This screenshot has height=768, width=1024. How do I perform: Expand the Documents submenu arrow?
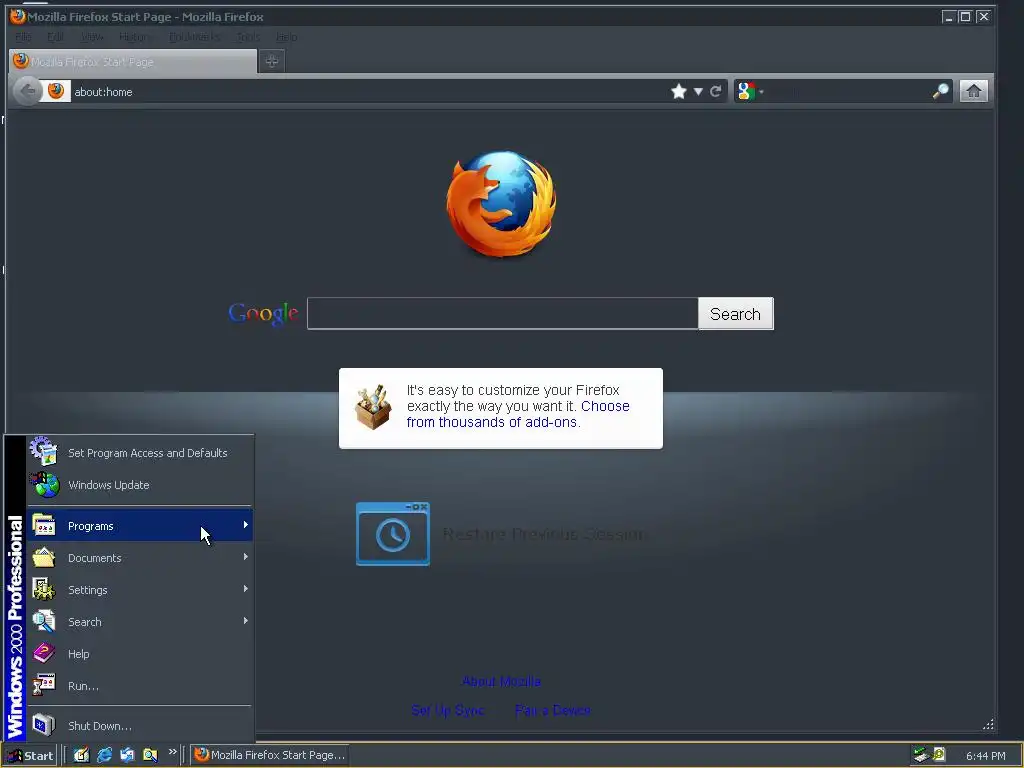pos(246,557)
